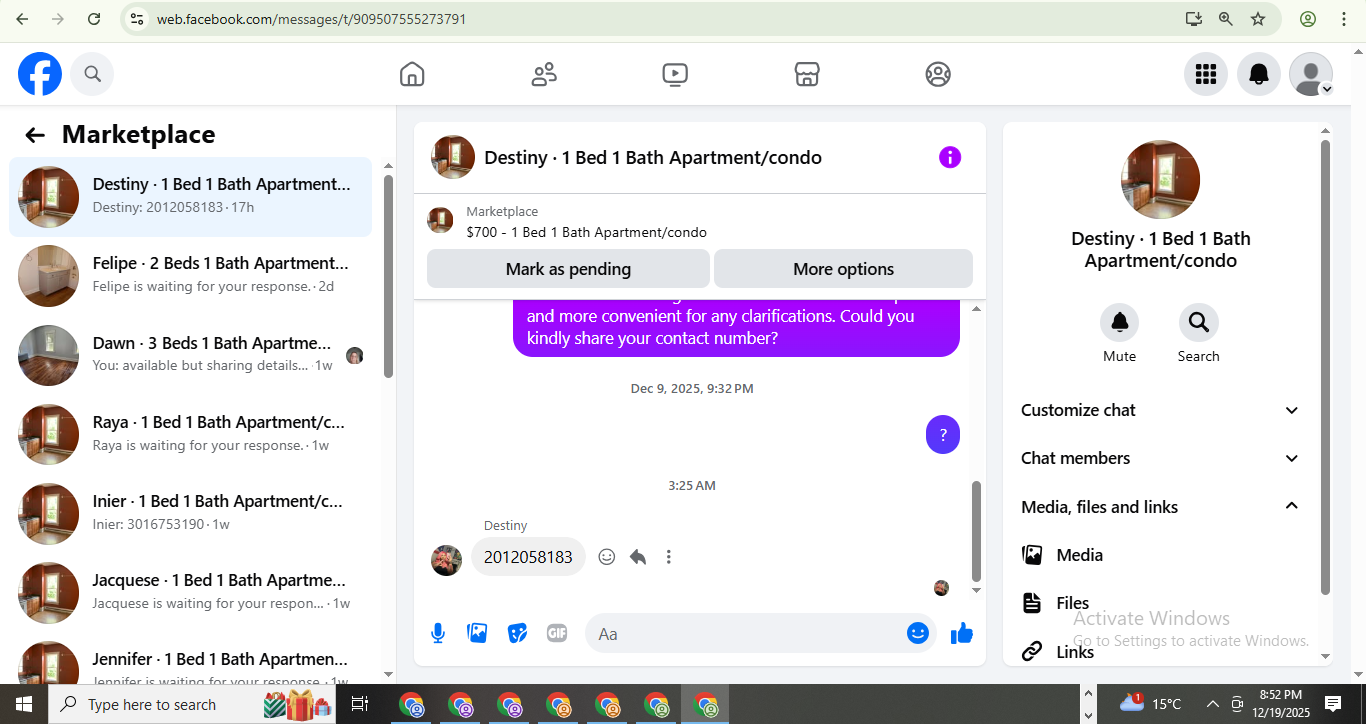The image size is (1366, 724).
Task: Open Jacquese conversation in list
Action: [190, 592]
